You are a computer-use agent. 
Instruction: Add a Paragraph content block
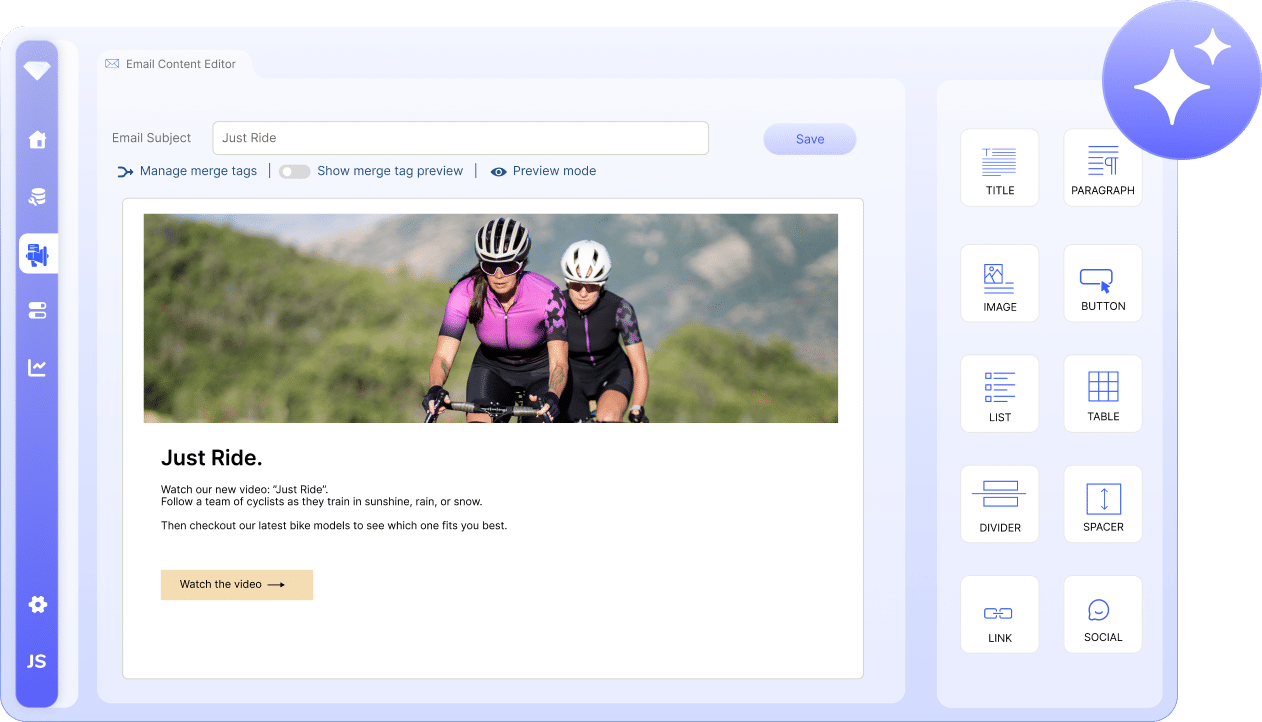click(1102, 168)
